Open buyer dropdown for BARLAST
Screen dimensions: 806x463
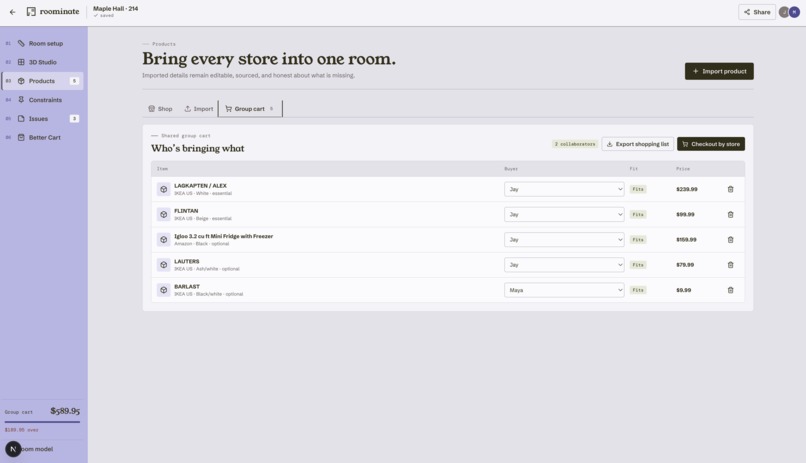tap(564, 290)
